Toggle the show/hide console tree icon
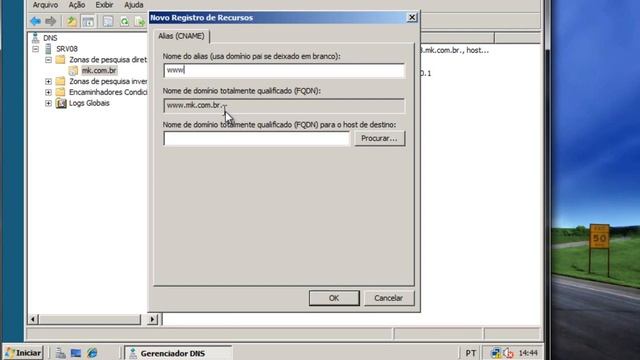The height and width of the screenshot is (360, 640). (x=88, y=21)
